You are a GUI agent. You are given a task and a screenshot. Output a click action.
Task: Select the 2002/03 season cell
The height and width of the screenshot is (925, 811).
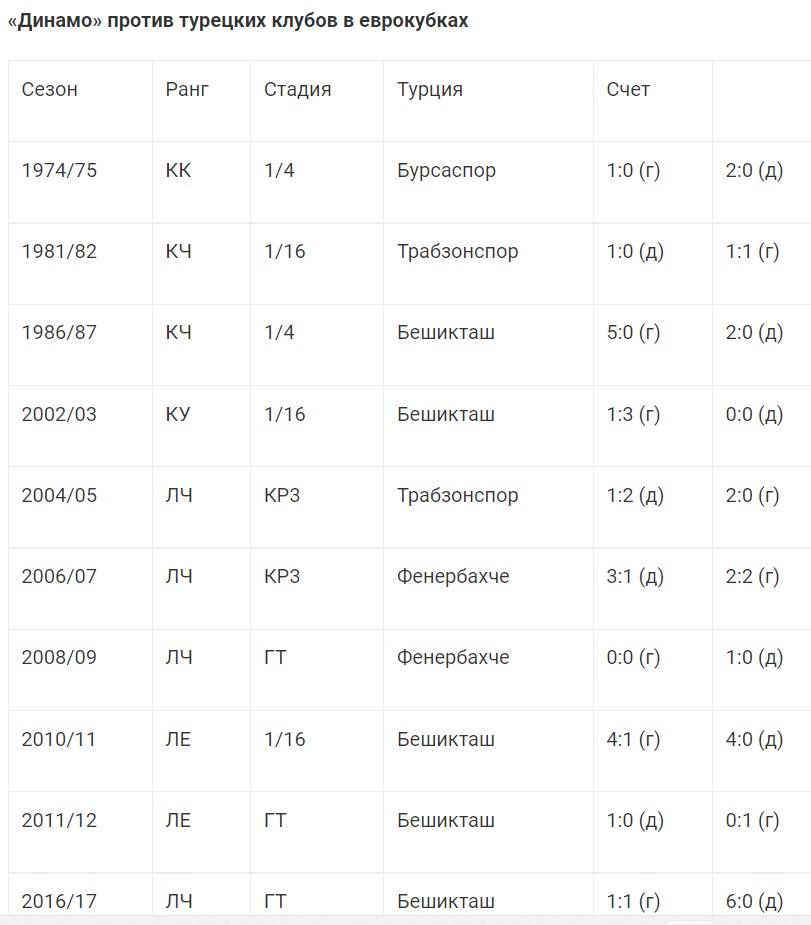(59, 414)
